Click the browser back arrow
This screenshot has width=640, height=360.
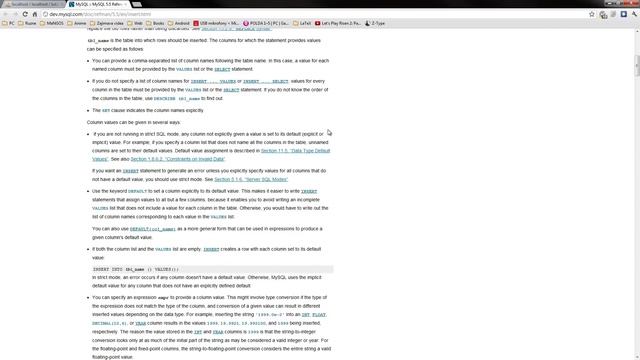pos(5,14)
